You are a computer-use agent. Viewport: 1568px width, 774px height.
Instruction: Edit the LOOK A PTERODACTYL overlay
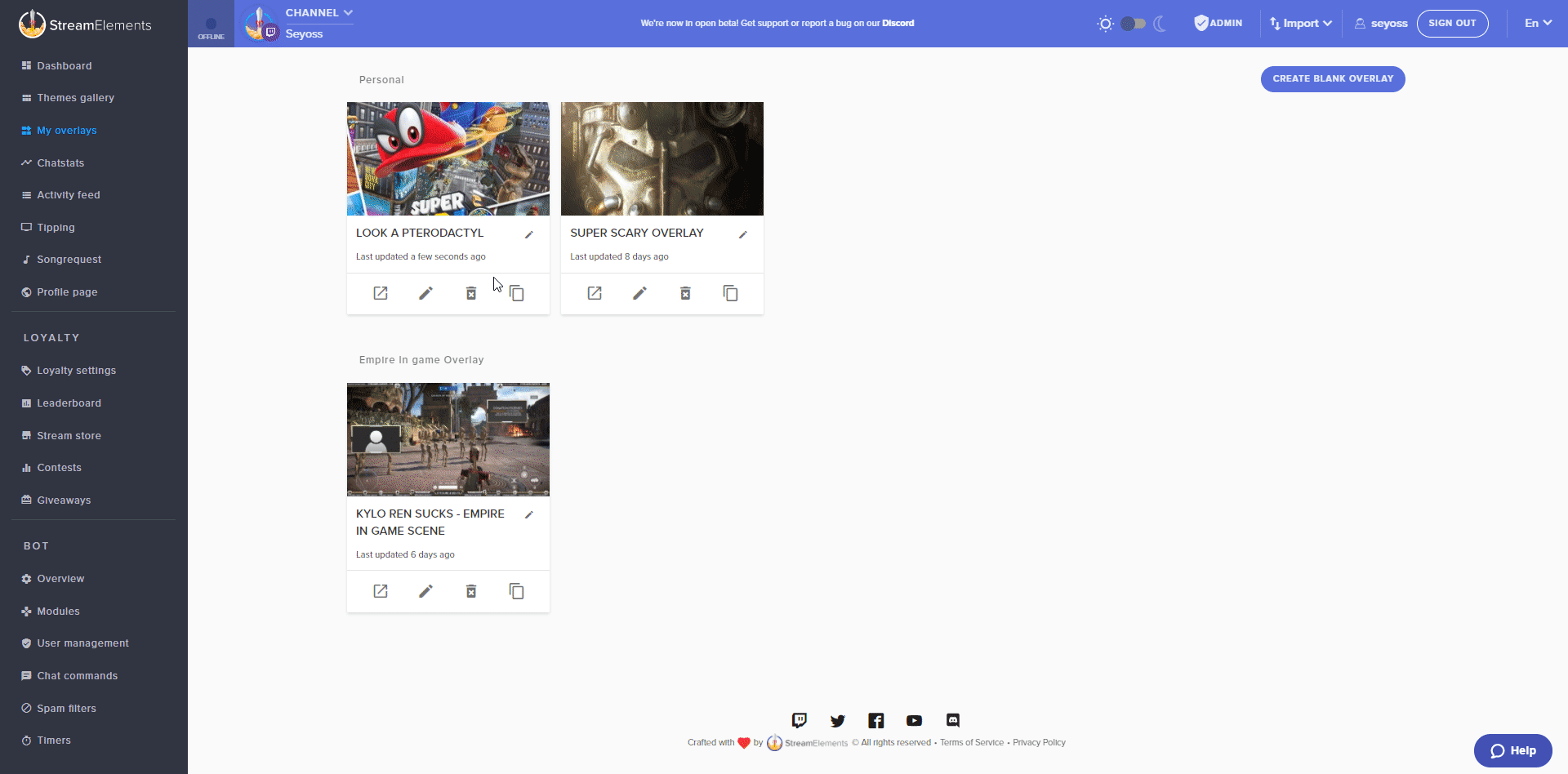425,293
